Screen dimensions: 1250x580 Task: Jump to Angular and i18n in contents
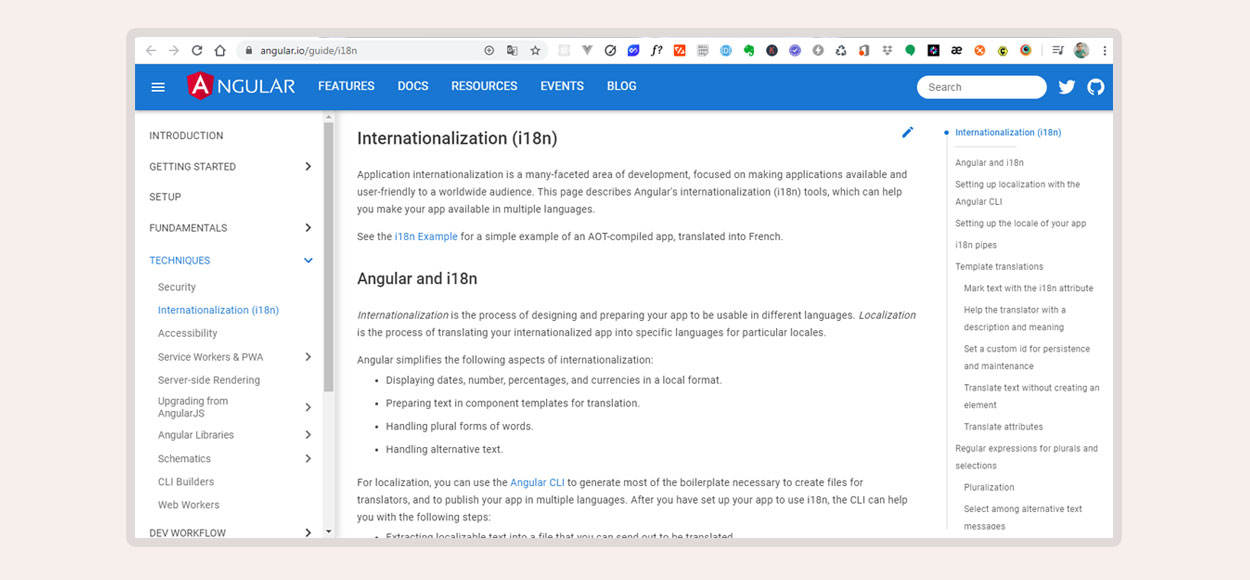[x=989, y=163]
